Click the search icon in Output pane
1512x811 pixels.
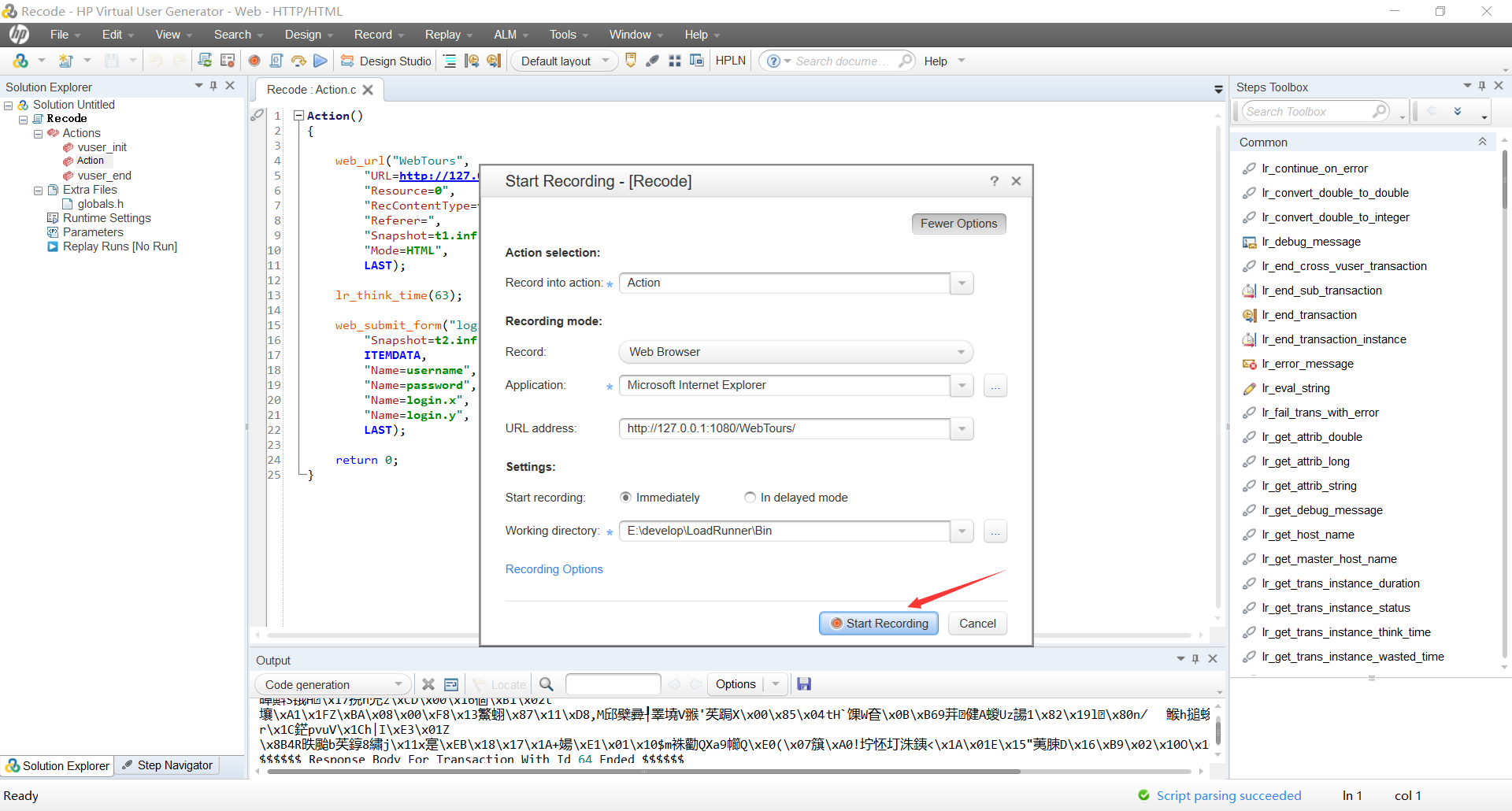547,684
